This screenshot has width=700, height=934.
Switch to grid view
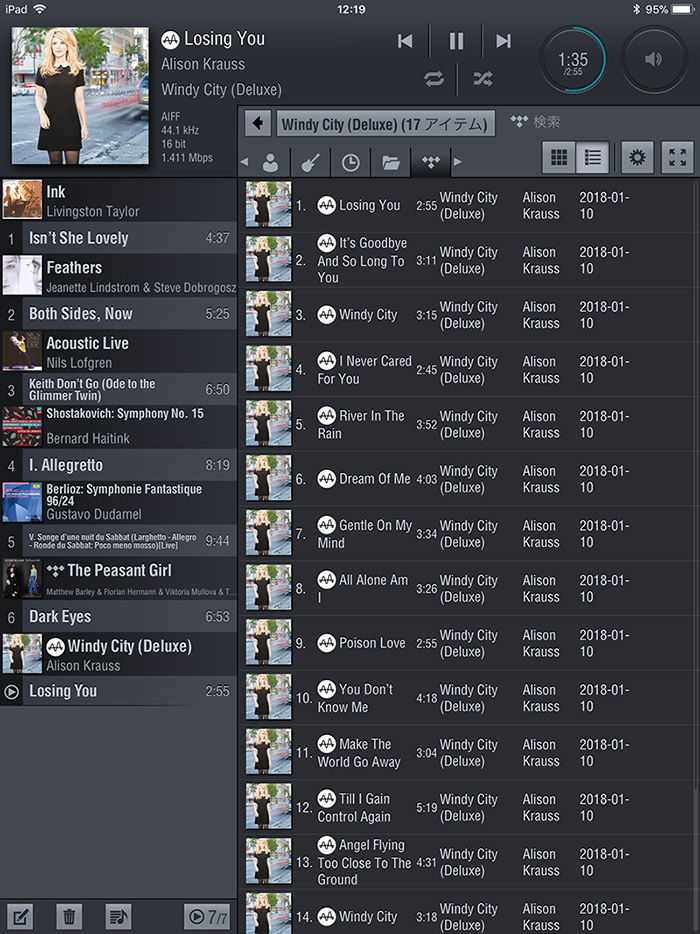click(559, 157)
